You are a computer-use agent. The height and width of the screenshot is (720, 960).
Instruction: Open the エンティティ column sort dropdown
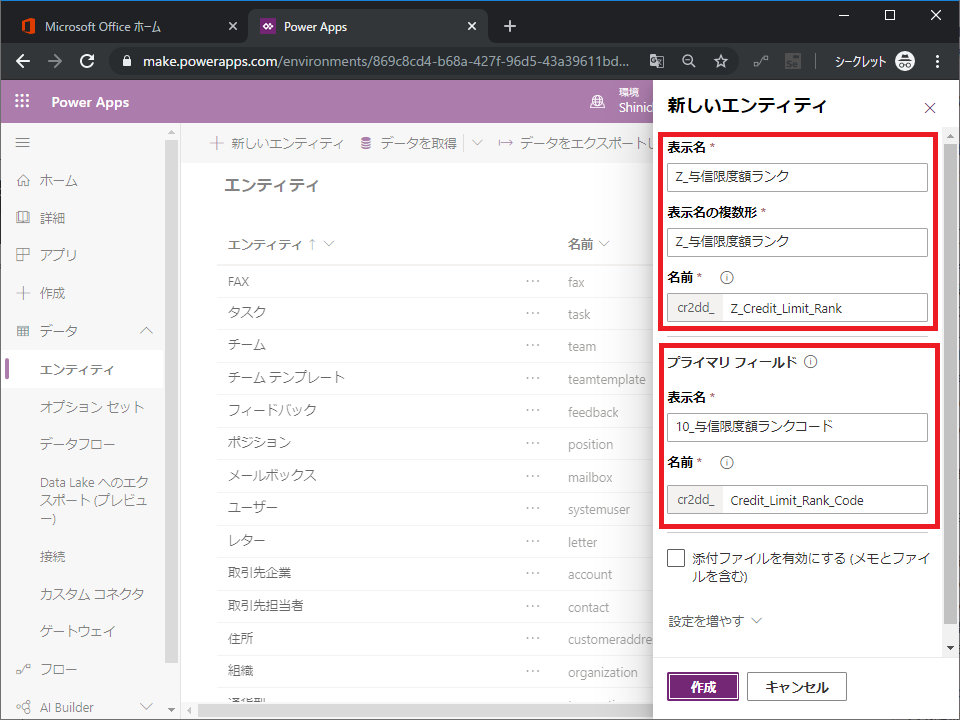pyautogui.click(x=329, y=245)
